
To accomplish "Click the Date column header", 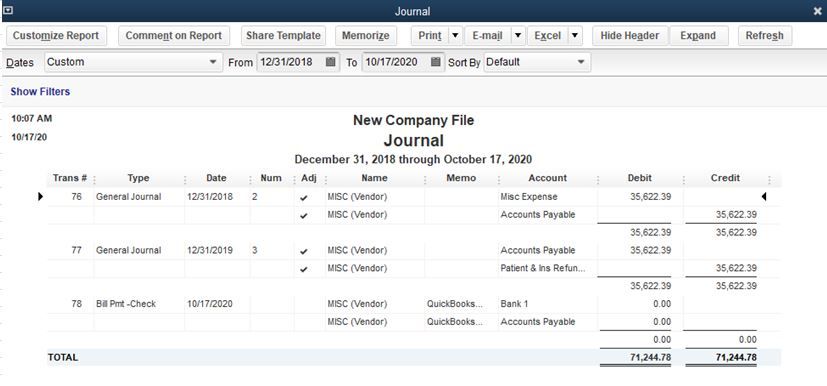I will (216, 178).
